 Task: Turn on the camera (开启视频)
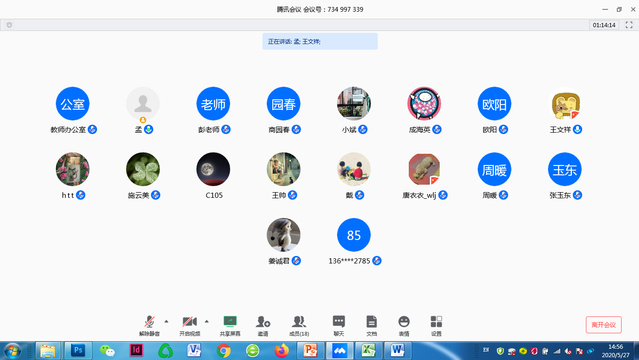click(x=189, y=325)
